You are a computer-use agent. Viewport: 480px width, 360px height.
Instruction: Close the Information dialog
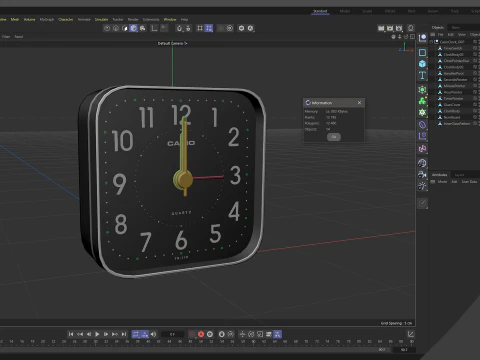tap(359, 103)
